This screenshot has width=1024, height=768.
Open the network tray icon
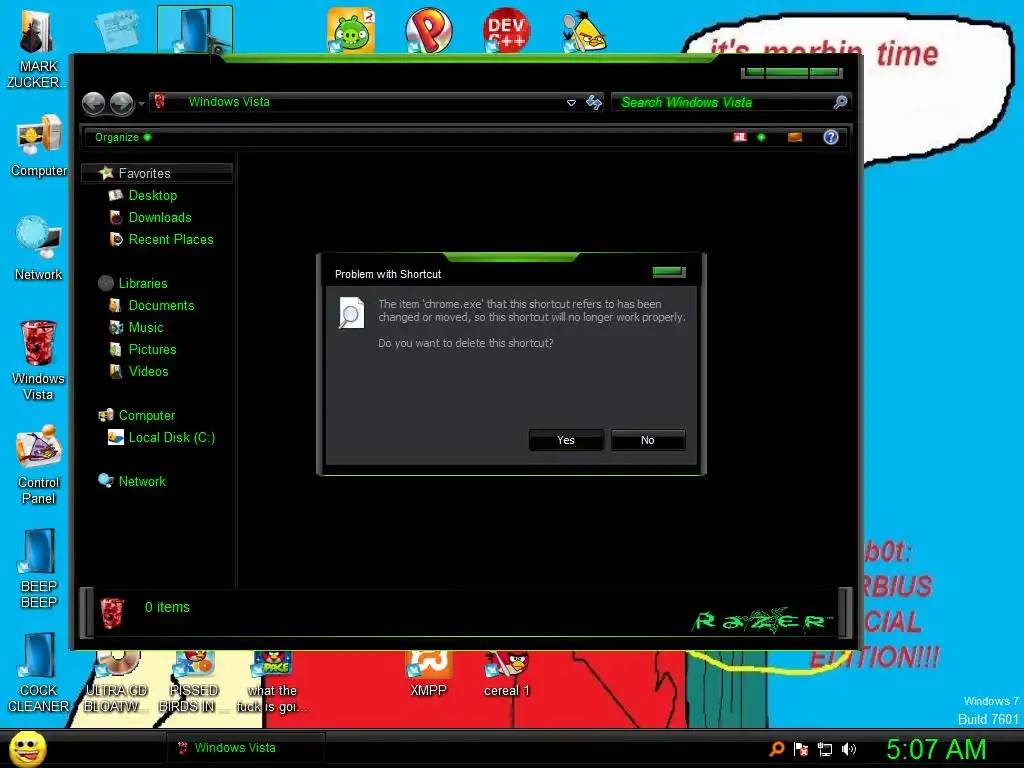825,750
